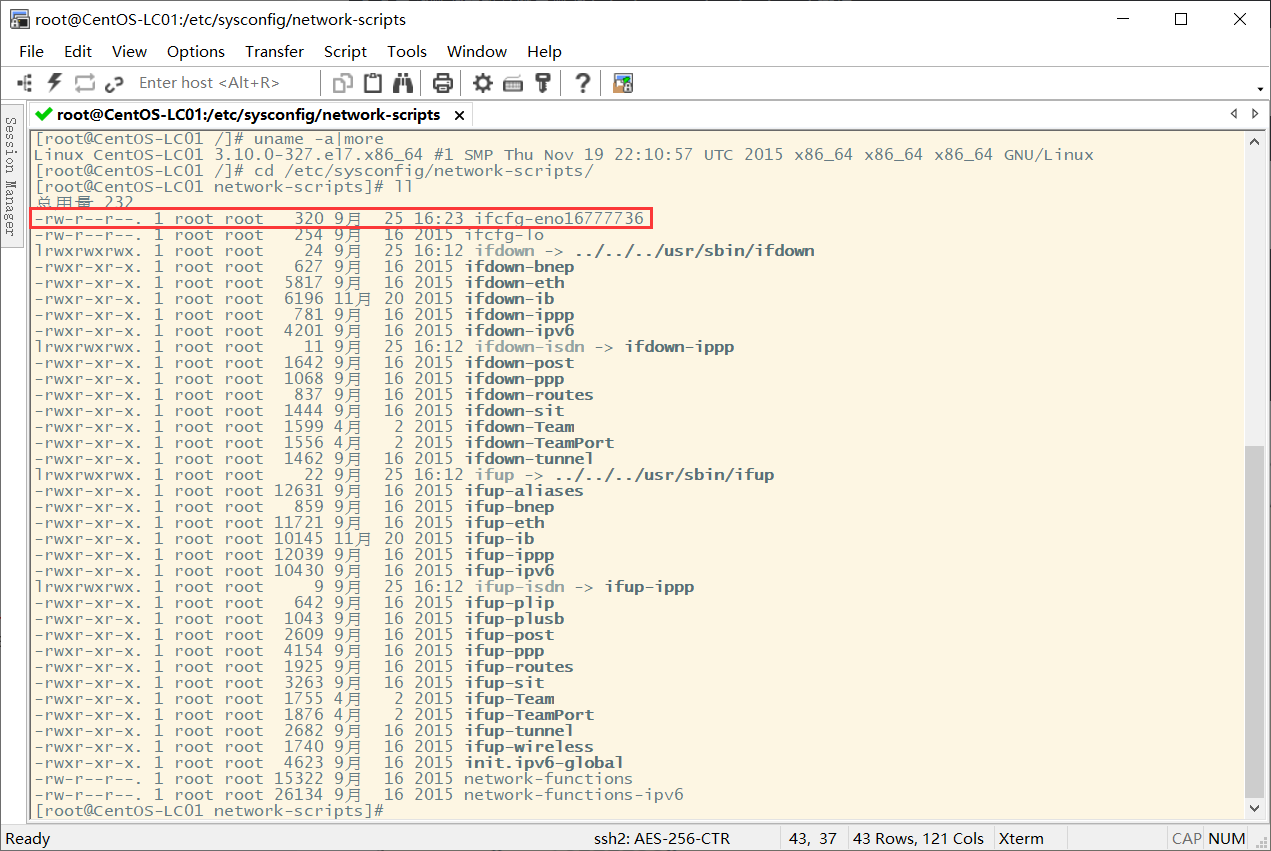This screenshot has width=1271, height=851.
Task: Click the uname -a|more command line
Action: pos(209,139)
